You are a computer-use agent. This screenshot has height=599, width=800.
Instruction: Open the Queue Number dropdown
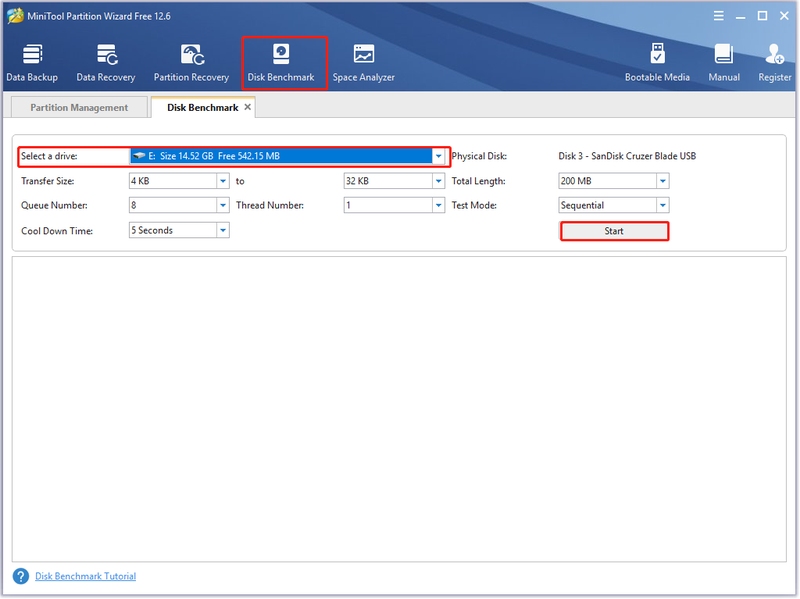223,205
